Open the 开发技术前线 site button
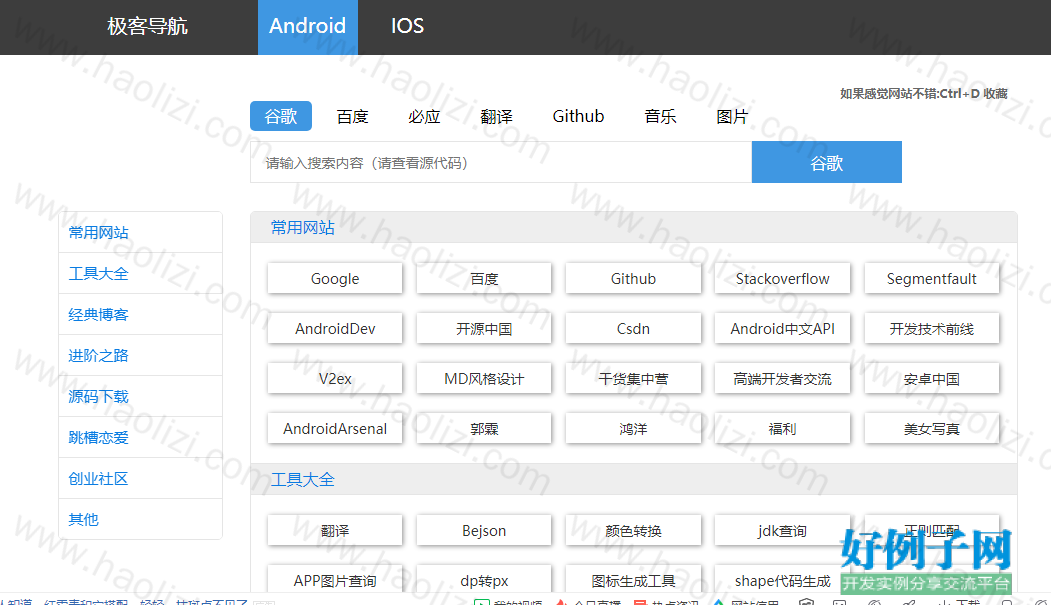The width and height of the screenshot is (1051, 605). [932, 328]
